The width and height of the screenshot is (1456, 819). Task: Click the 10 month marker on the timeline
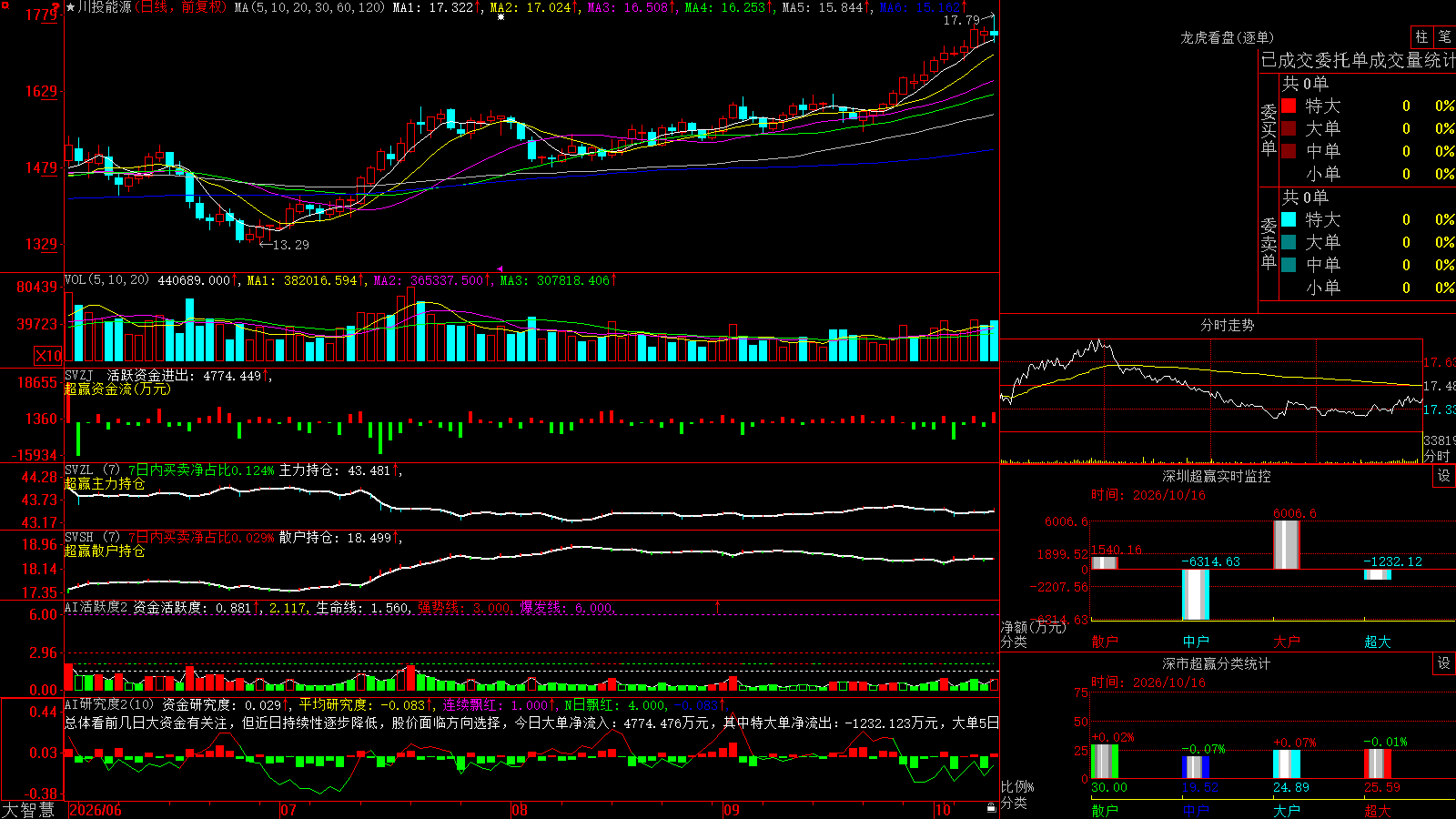point(943,810)
